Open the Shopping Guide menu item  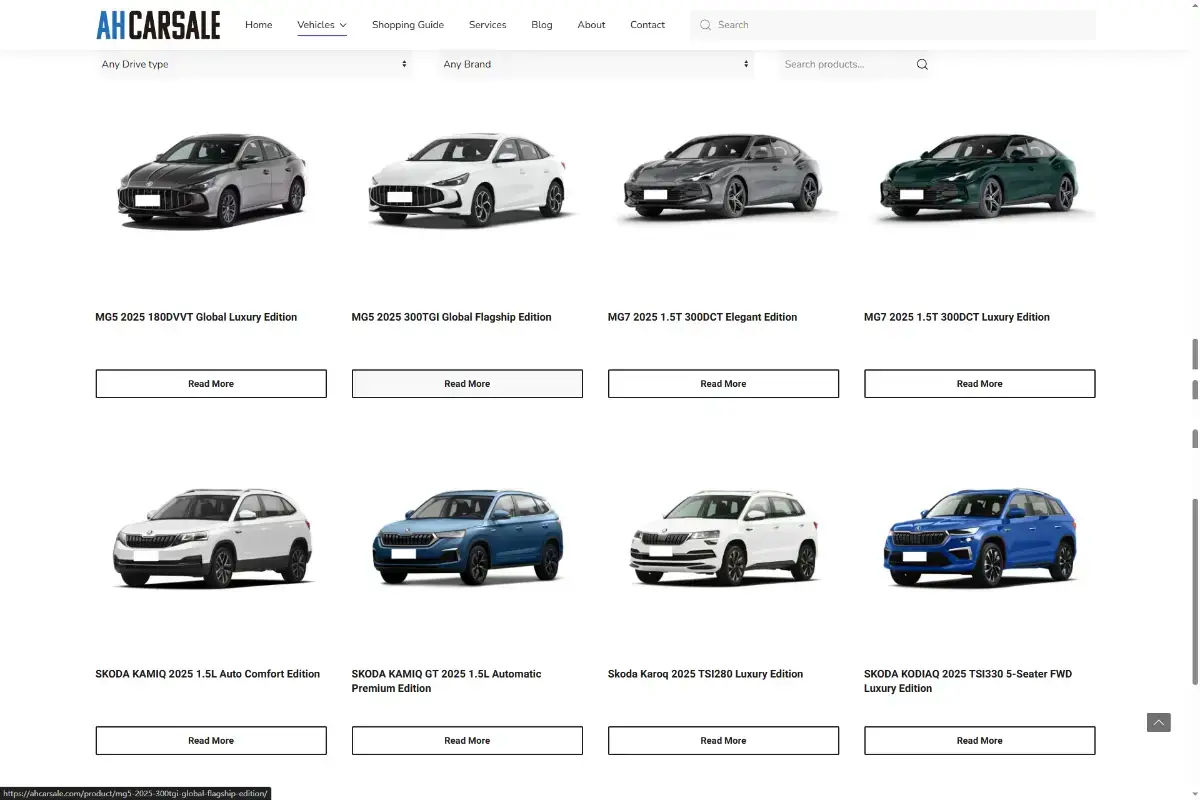(x=408, y=25)
